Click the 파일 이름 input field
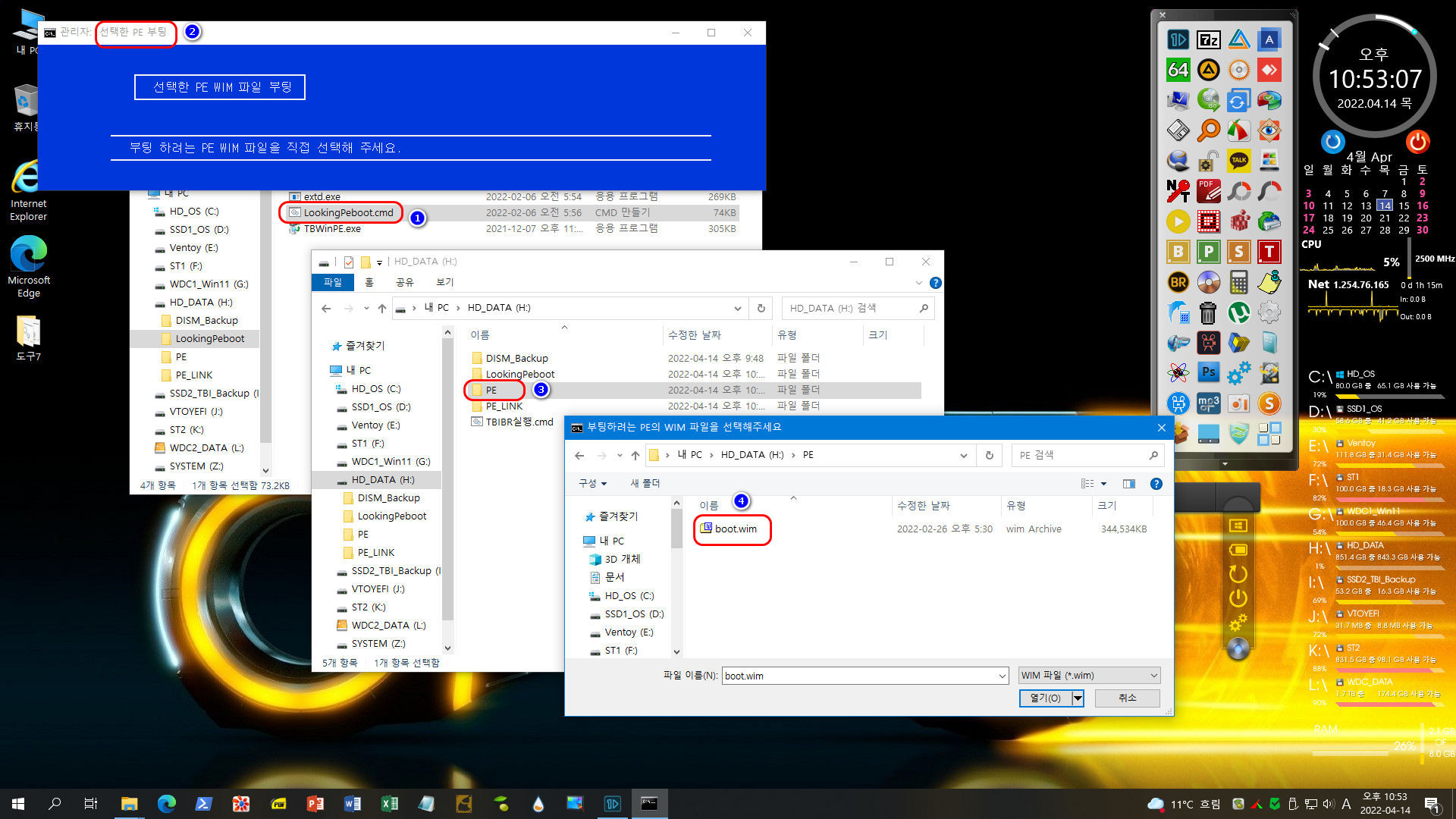1456x819 pixels. point(860,676)
